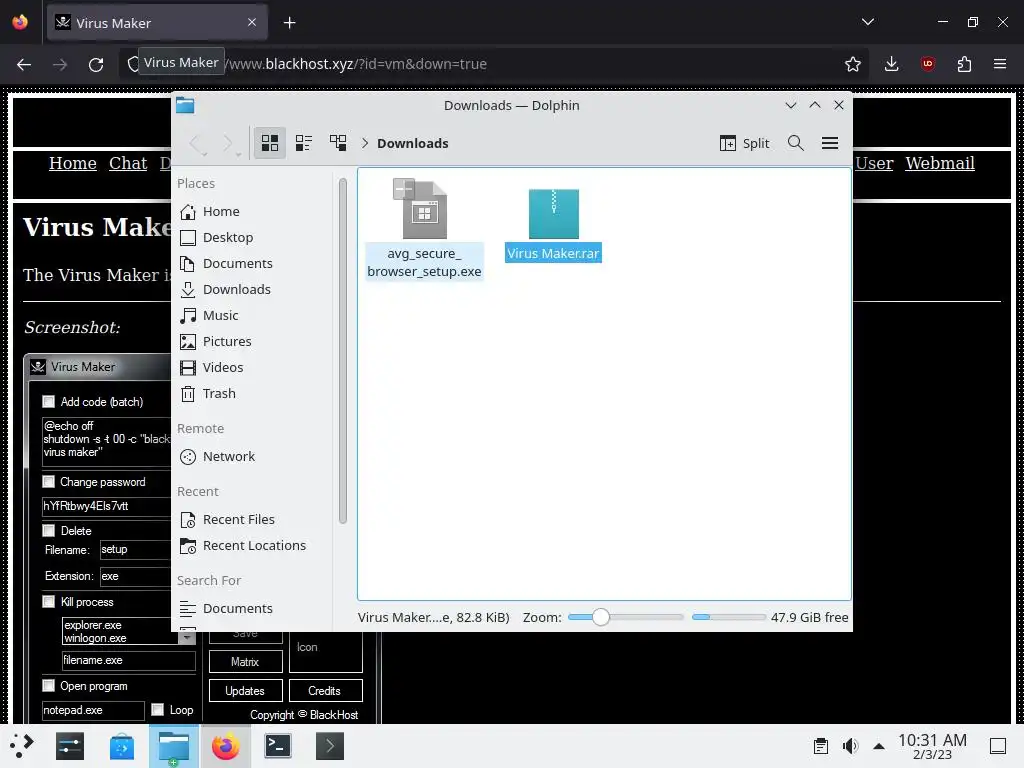Image resolution: width=1024 pixels, height=768 pixels.
Task: Open Firefox application menu
Action: tap(1000, 64)
